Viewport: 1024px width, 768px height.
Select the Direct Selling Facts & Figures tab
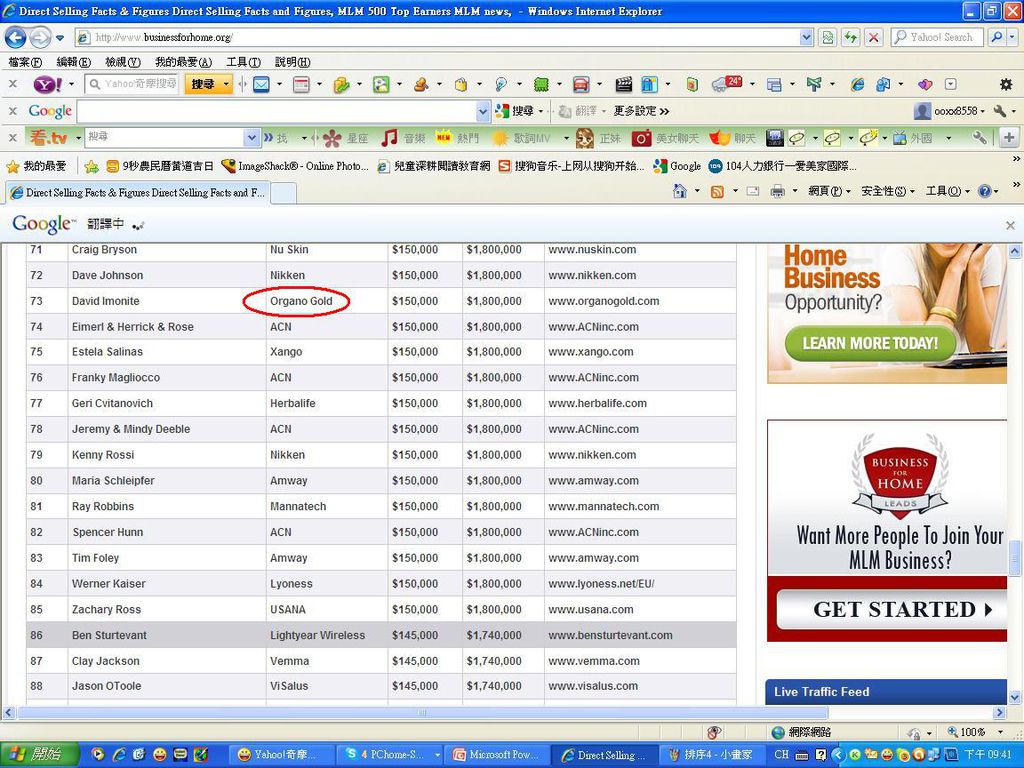point(138,193)
